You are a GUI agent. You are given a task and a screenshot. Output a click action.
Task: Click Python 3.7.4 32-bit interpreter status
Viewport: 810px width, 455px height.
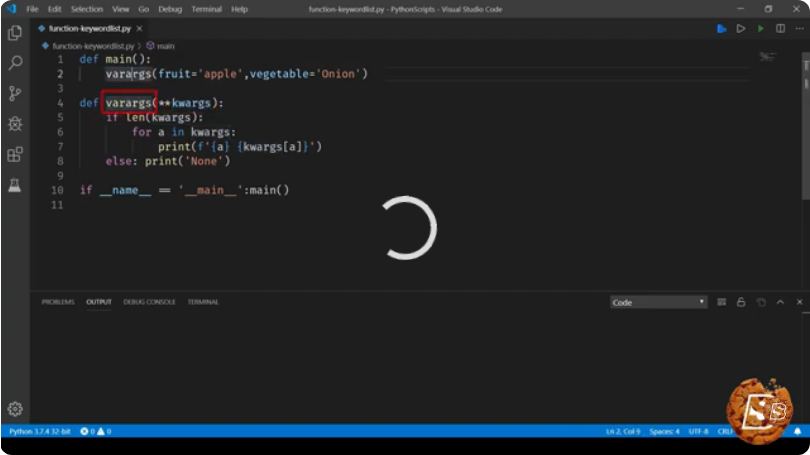40,431
